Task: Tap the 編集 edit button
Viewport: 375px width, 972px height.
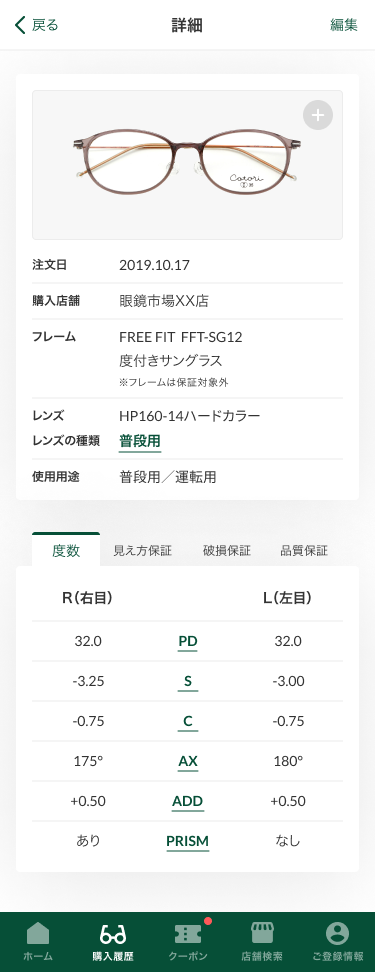Action: [x=344, y=25]
